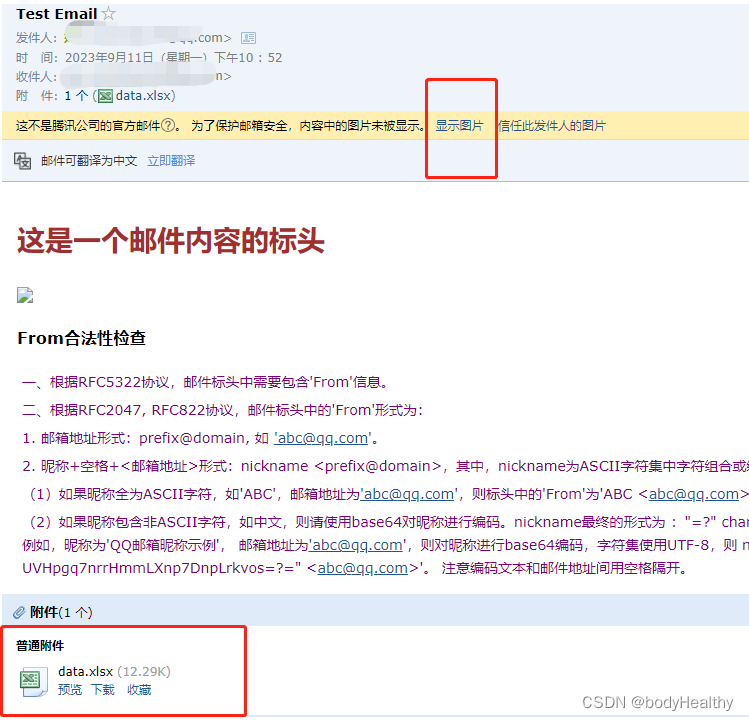Viewport: 749px width, 721px height.
Task: Open the abc@qq.com link after UVHpgq7nrrHmmLXnp7DnpLrkvos
Action: 363,568
